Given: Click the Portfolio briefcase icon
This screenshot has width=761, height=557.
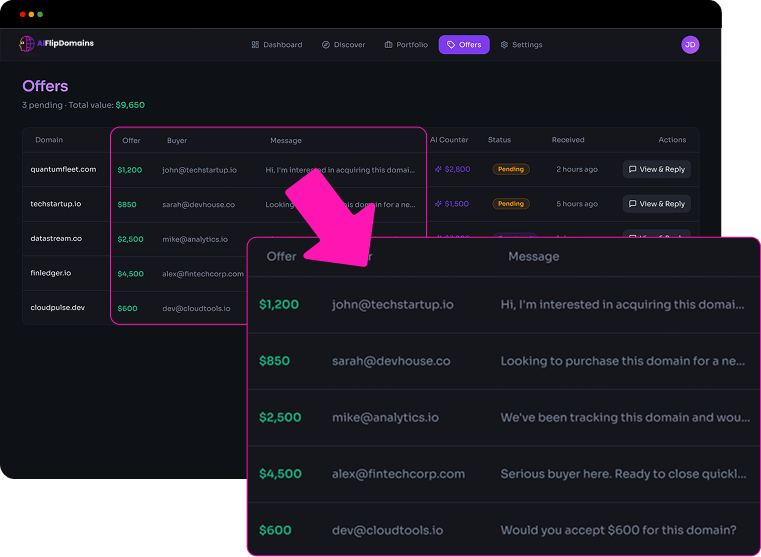Looking at the screenshot, I should [389, 45].
